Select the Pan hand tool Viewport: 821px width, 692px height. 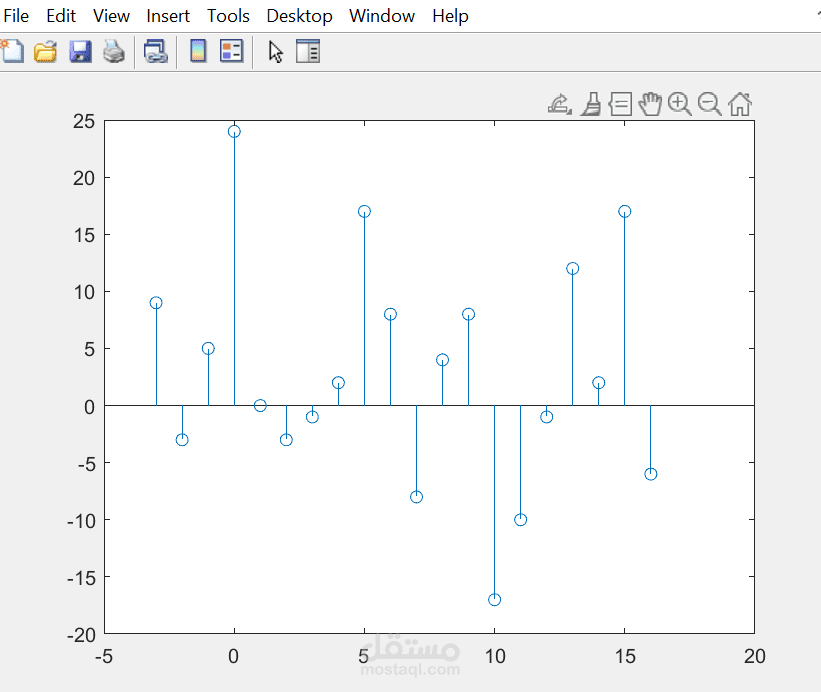650,104
